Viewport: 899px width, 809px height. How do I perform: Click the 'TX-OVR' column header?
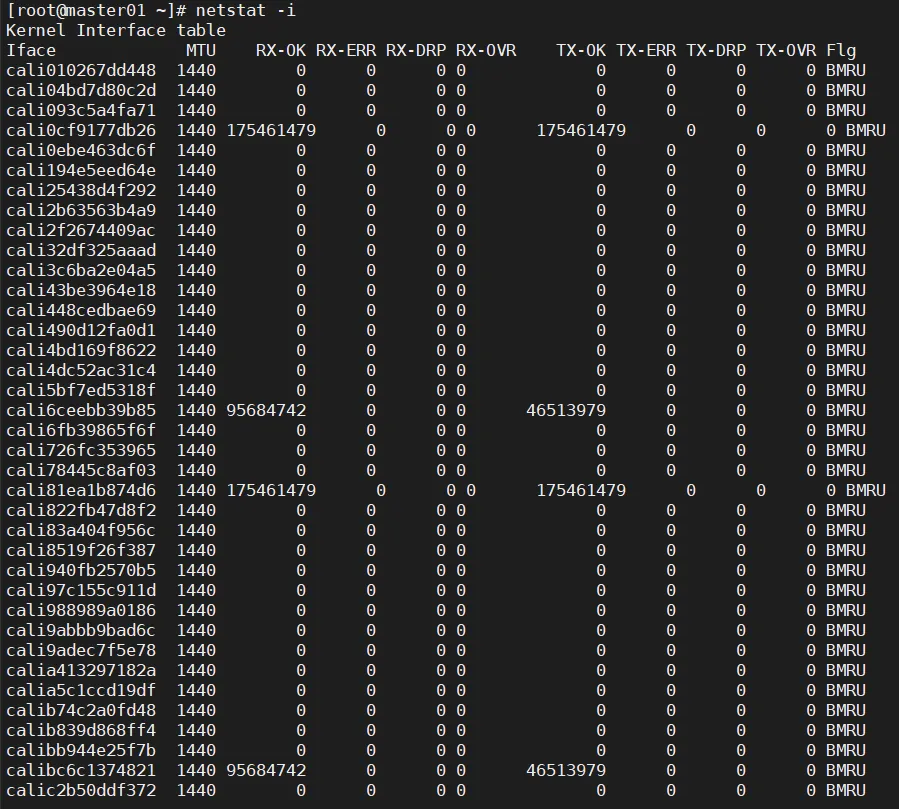click(x=785, y=50)
